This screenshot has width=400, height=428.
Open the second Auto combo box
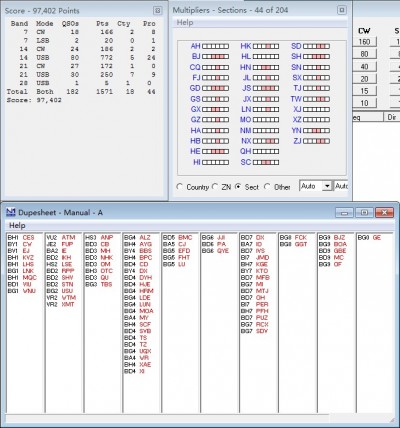341,186
